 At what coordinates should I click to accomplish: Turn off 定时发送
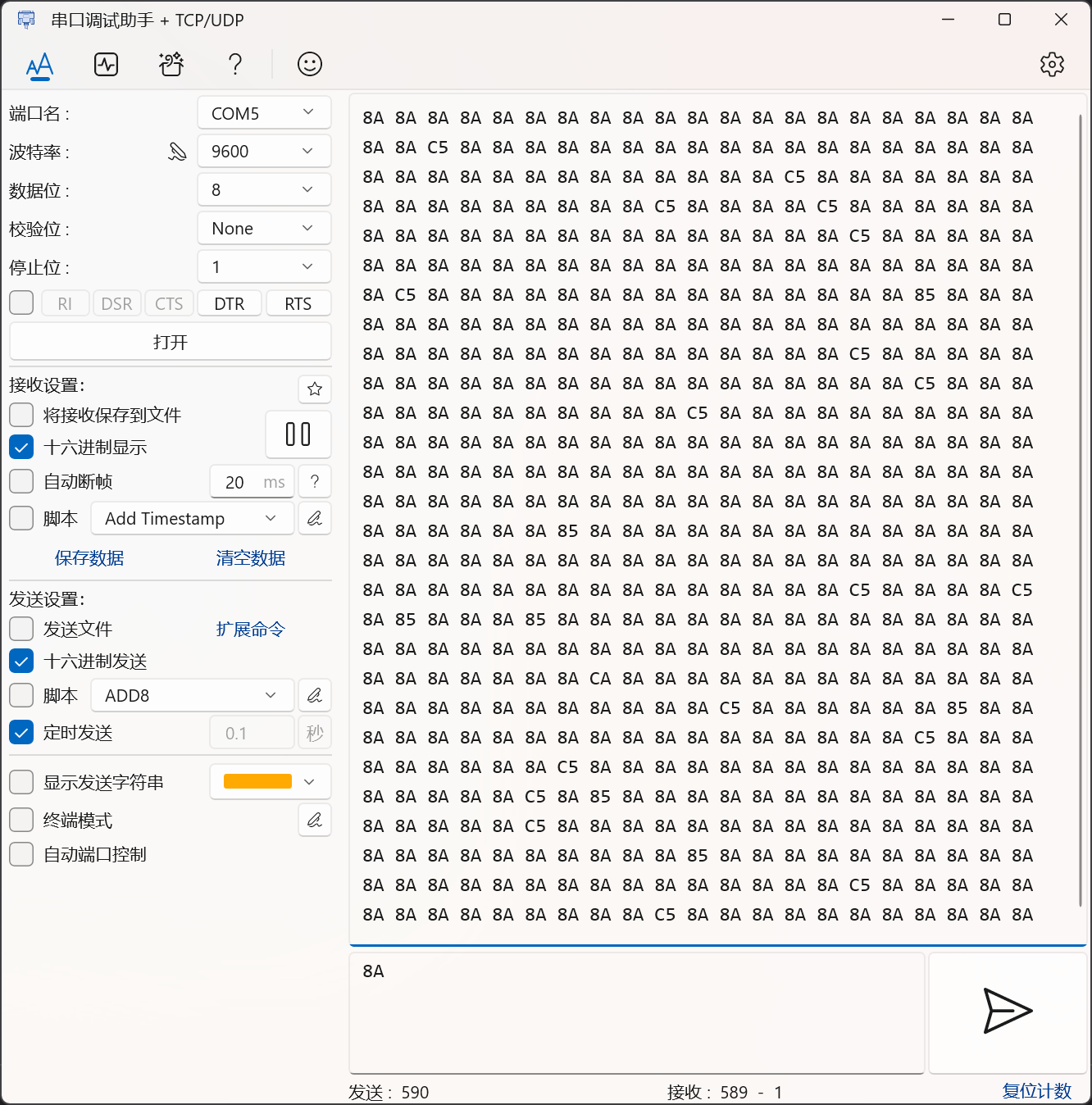click(21, 732)
